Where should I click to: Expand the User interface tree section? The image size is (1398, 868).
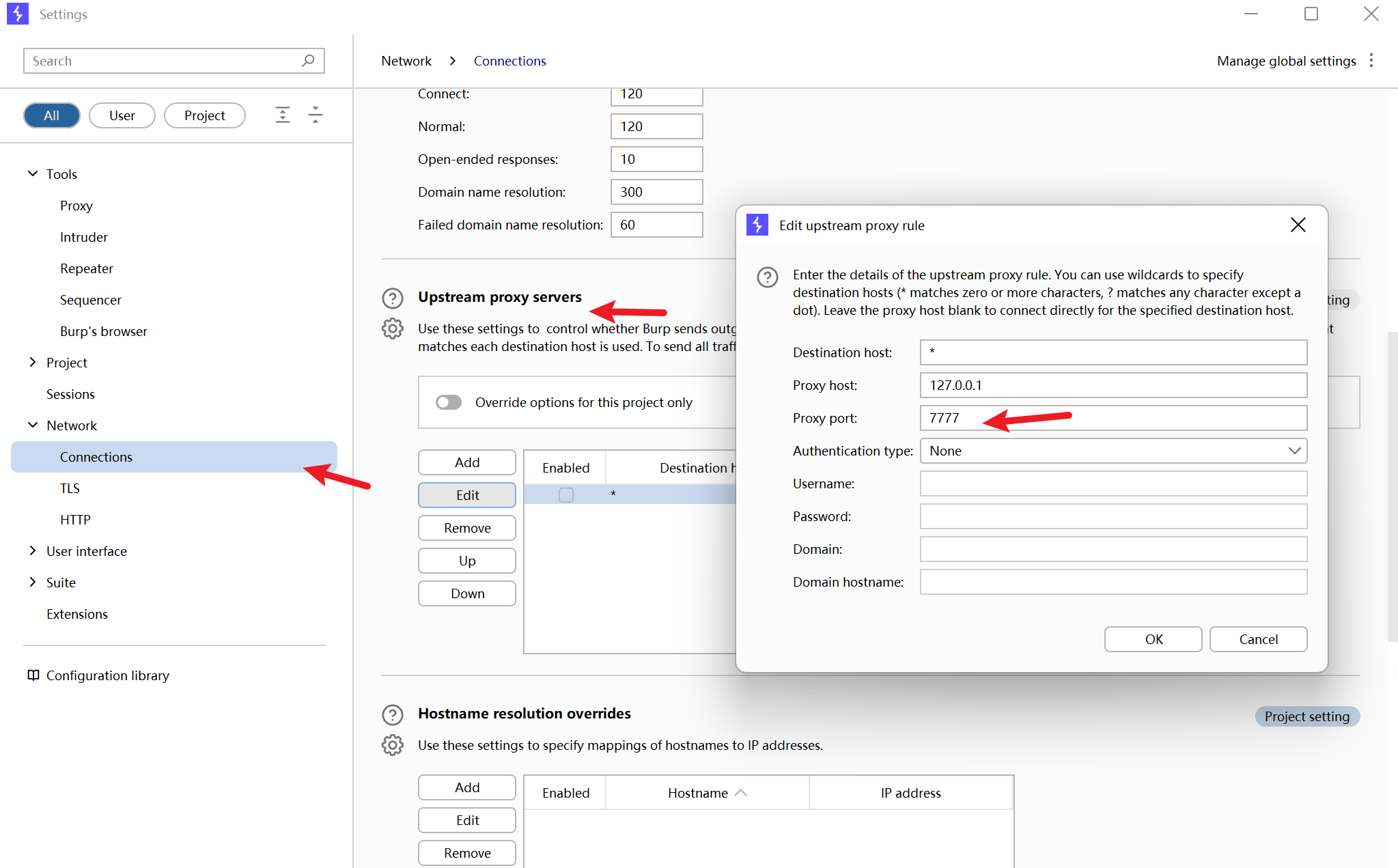click(33, 550)
